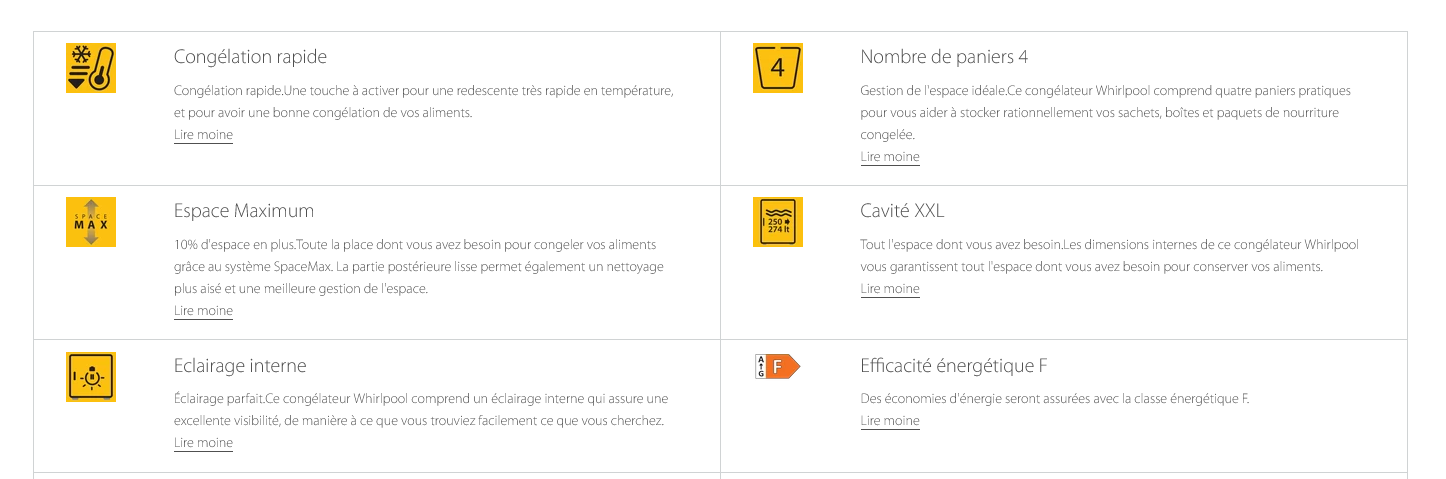Click the Cavité XXL capacity icon

pos(778,222)
